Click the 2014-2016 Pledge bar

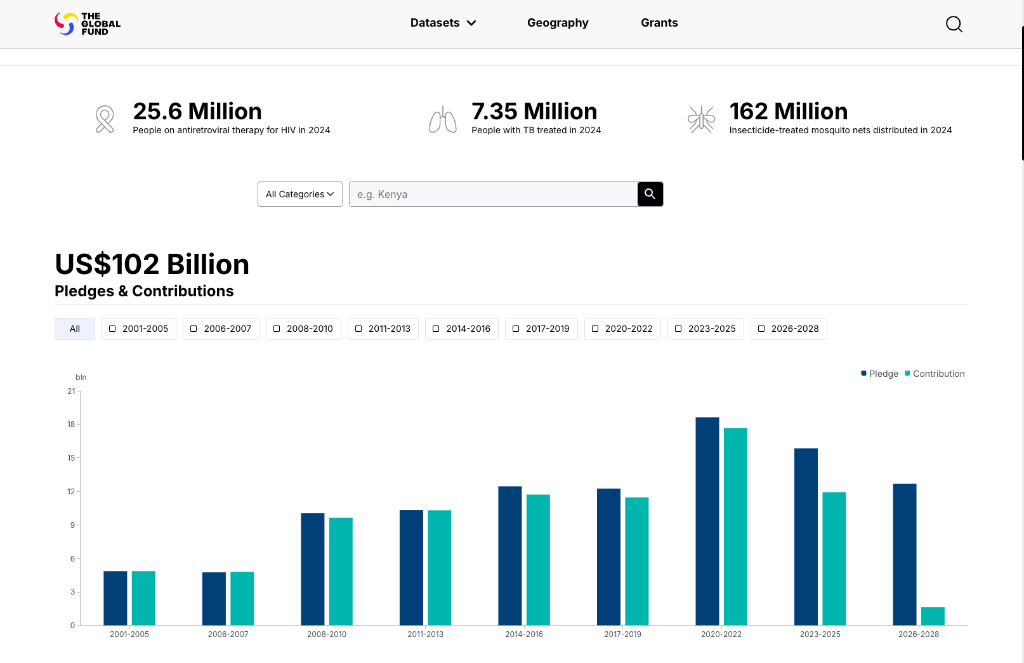[x=510, y=556]
